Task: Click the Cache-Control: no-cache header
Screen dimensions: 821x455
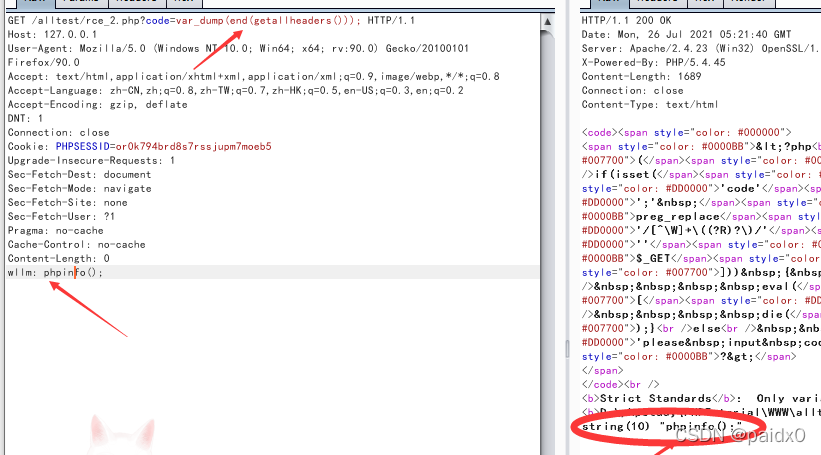Action: tap(76, 245)
